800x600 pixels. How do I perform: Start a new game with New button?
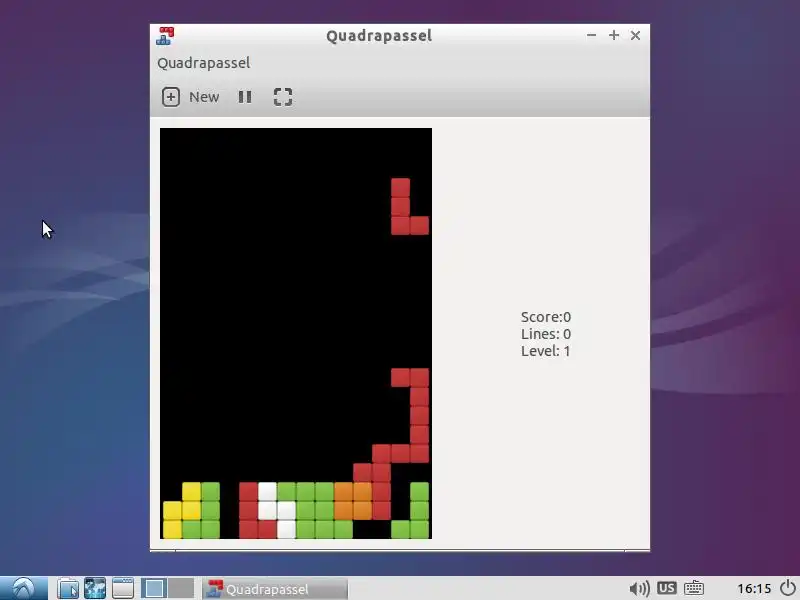click(x=190, y=97)
